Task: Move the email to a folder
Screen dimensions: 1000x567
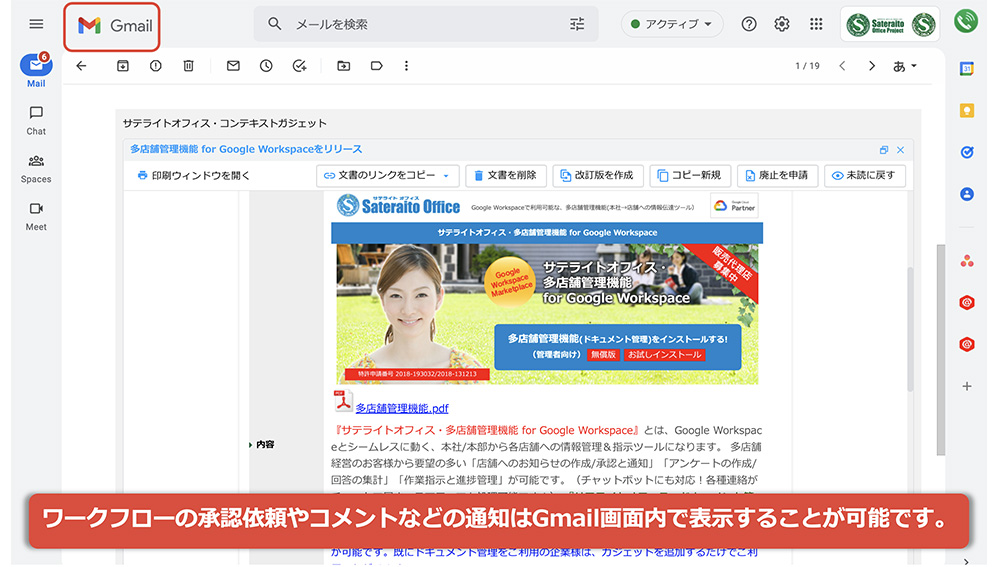Action: tap(344, 66)
